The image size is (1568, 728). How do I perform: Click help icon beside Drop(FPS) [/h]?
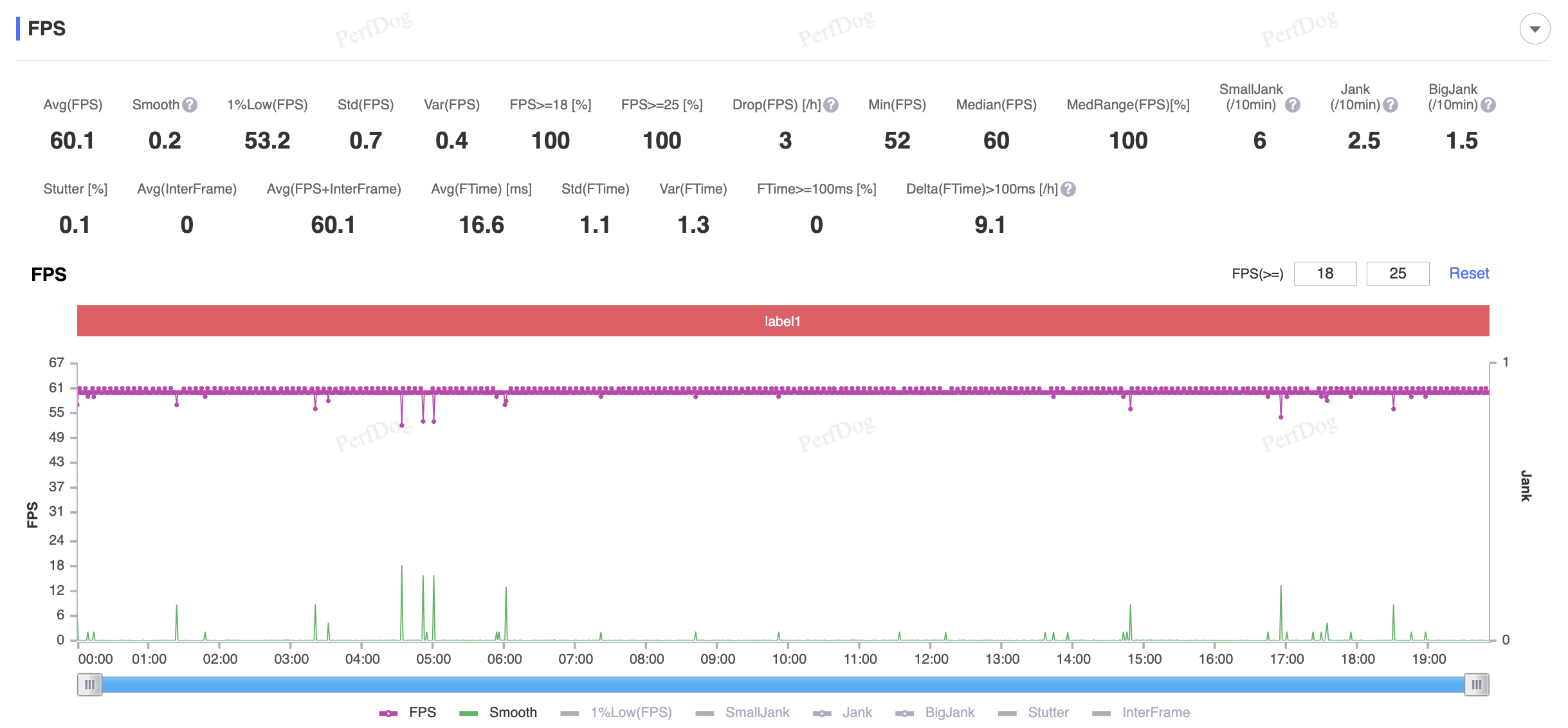coord(831,105)
